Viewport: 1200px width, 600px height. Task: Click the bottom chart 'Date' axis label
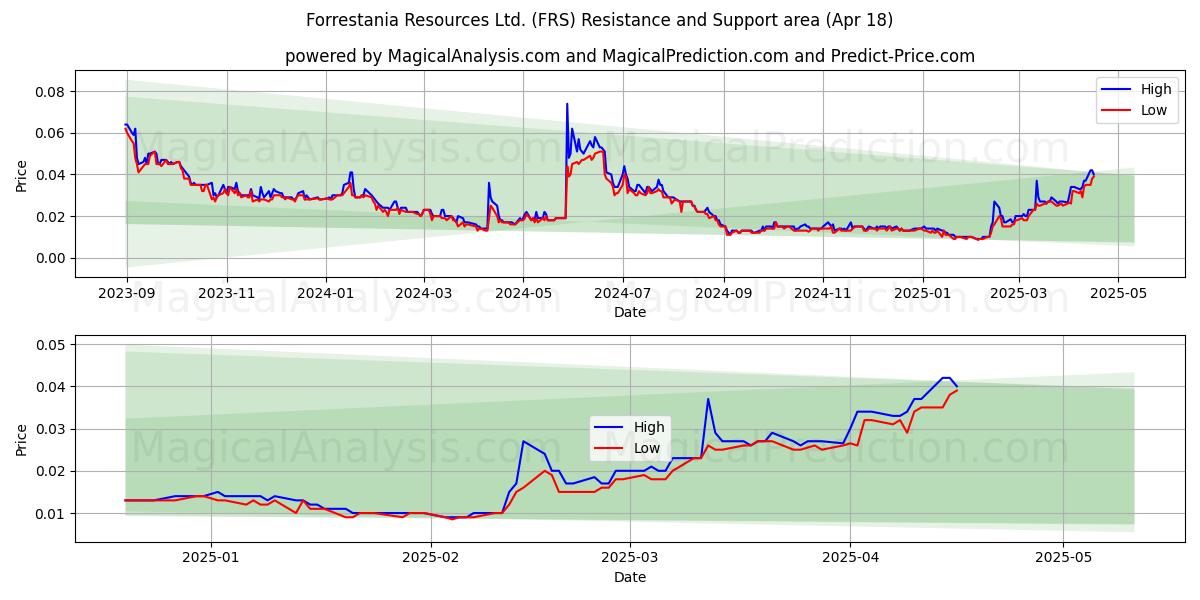click(630, 577)
